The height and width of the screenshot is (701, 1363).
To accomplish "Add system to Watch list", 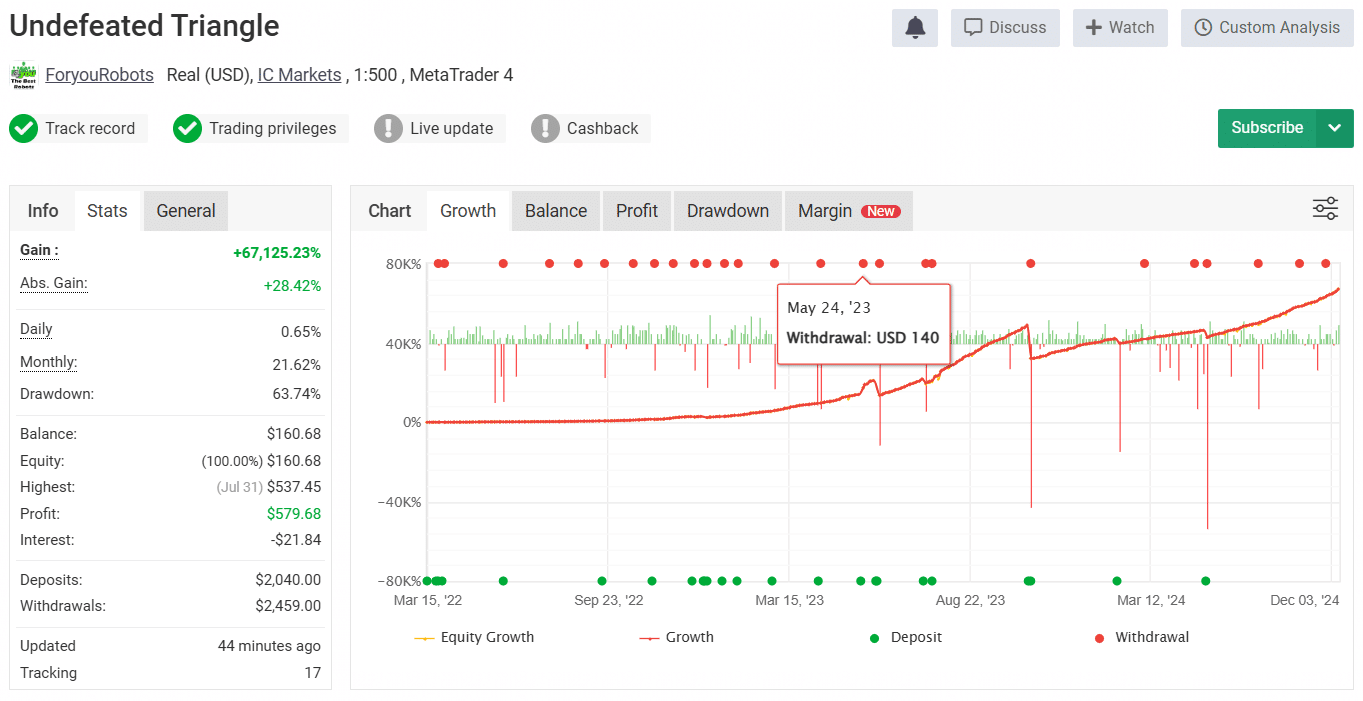I will pyautogui.click(x=1120, y=28).
